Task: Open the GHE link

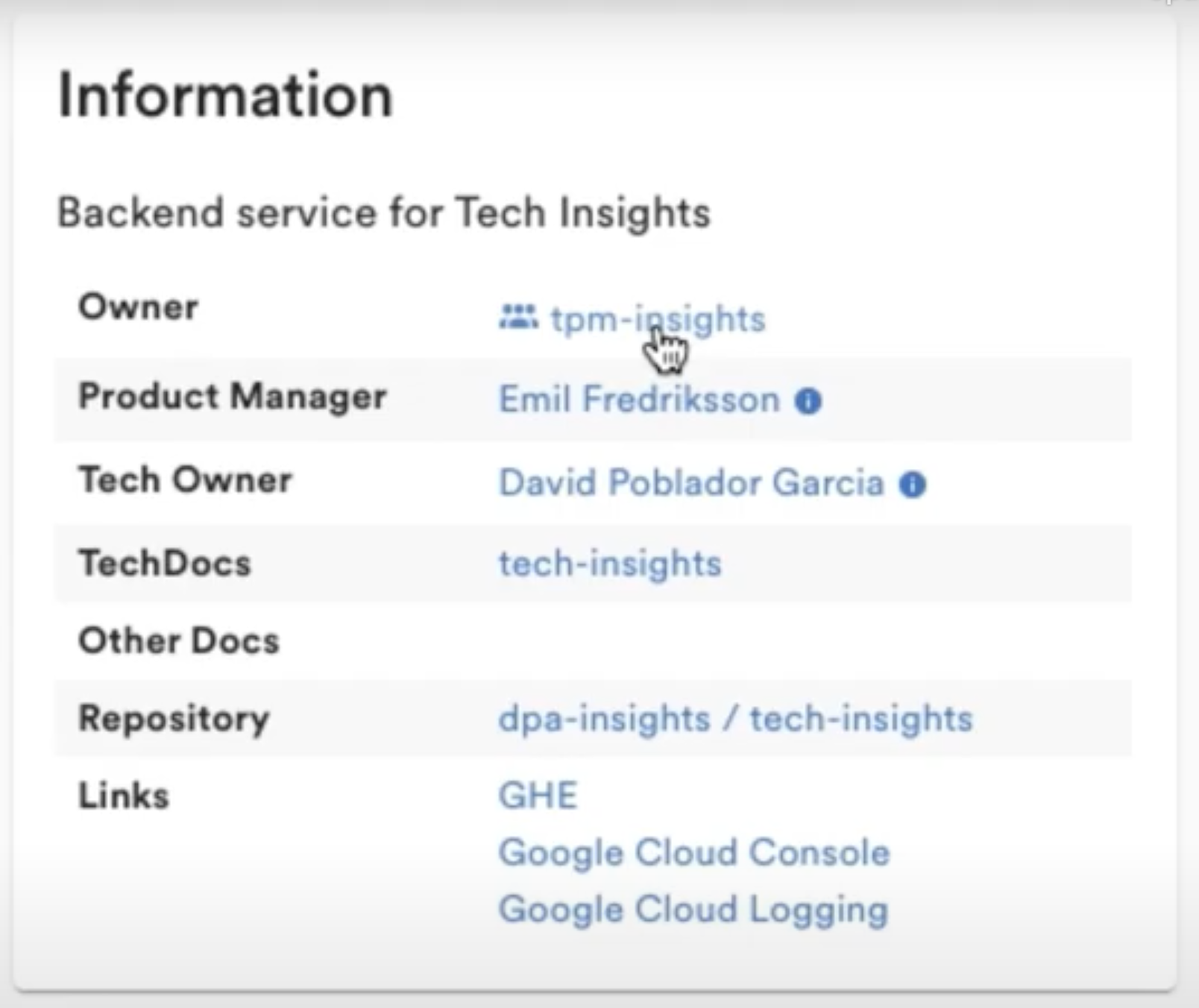Action: pyautogui.click(x=538, y=795)
